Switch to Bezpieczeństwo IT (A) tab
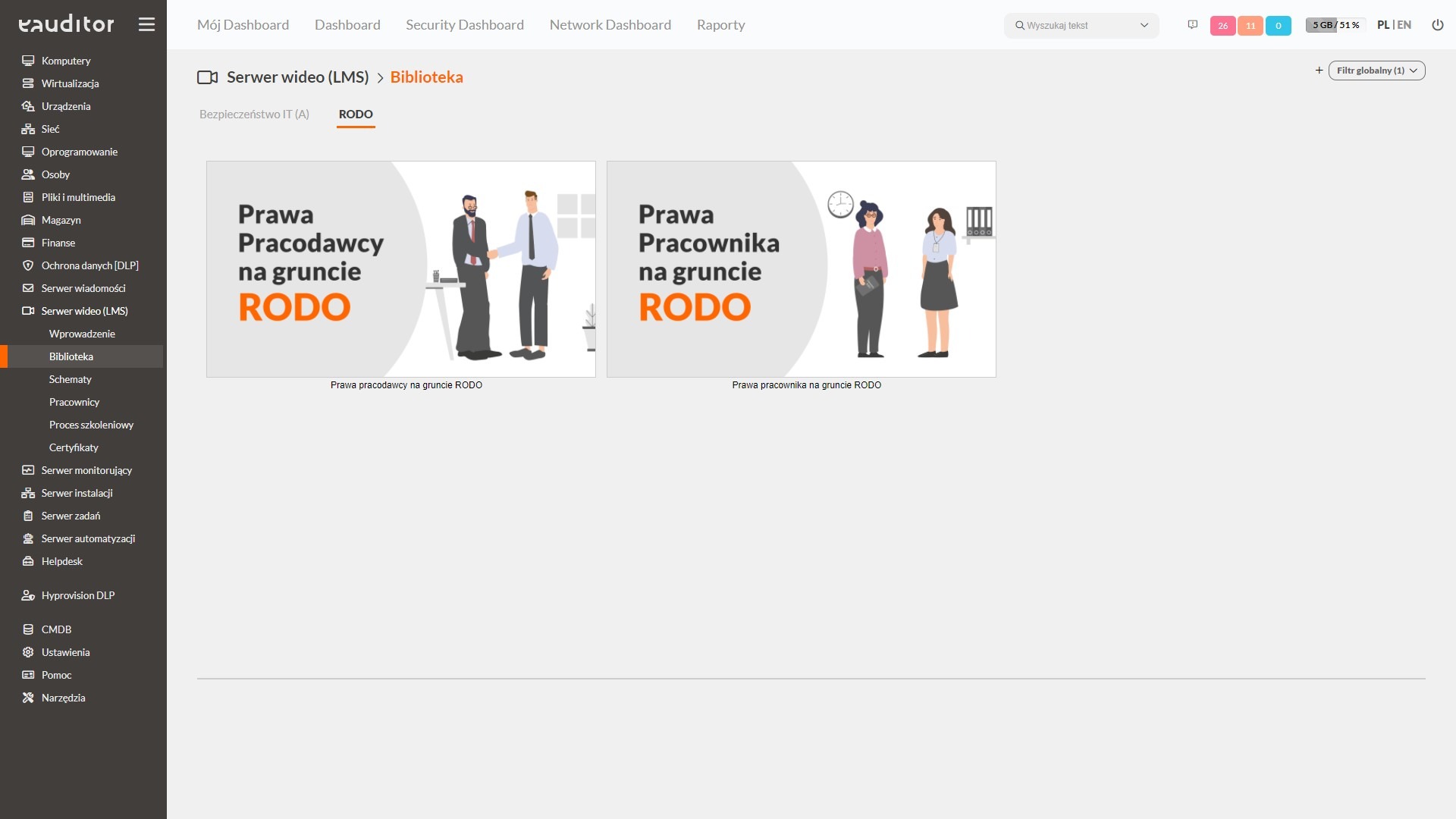Image resolution: width=1456 pixels, height=819 pixels. [254, 115]
